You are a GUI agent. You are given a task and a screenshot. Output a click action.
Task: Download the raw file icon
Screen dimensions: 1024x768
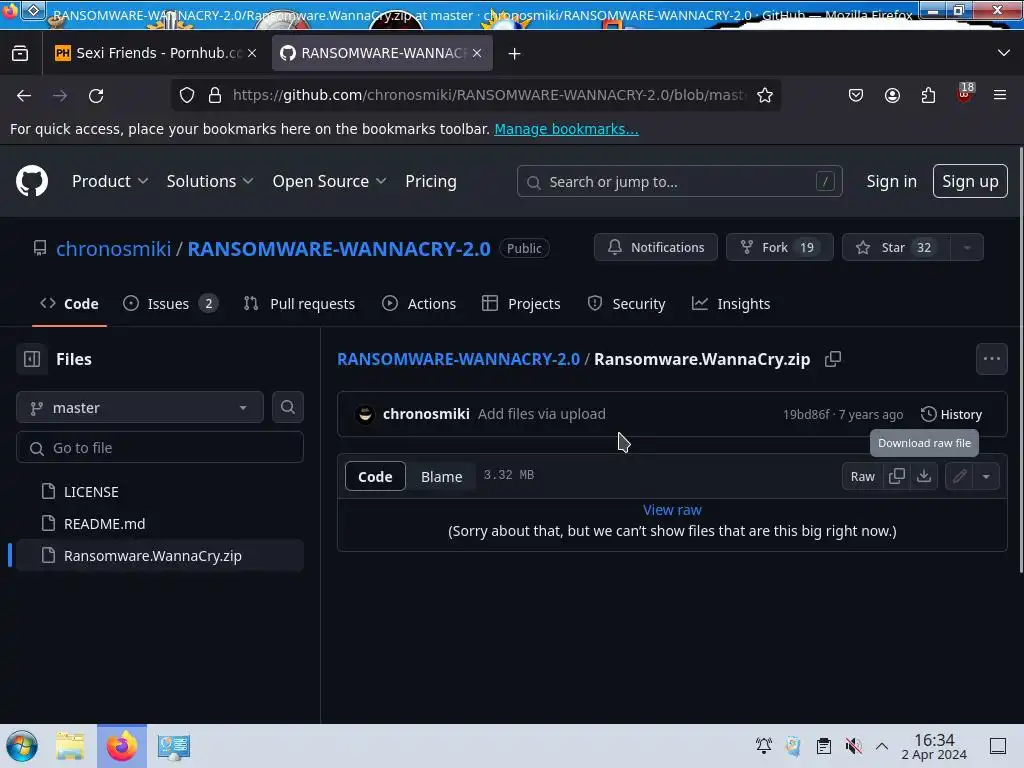coord(923,476)
